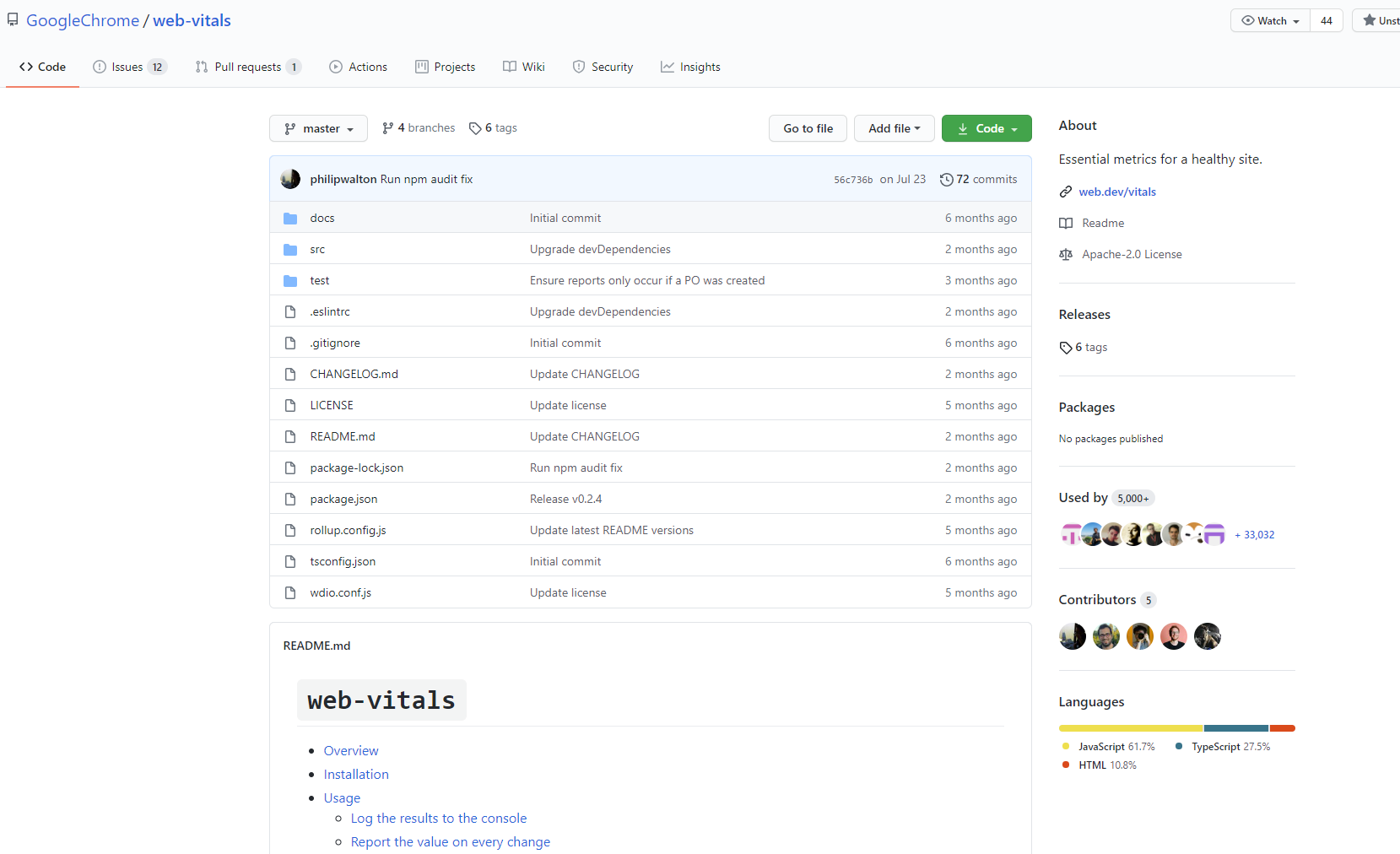This screenshot has height=854, width=1400.
Task: Click the repository icon beside GoogleChrome
Action: (x=12, y=20)
